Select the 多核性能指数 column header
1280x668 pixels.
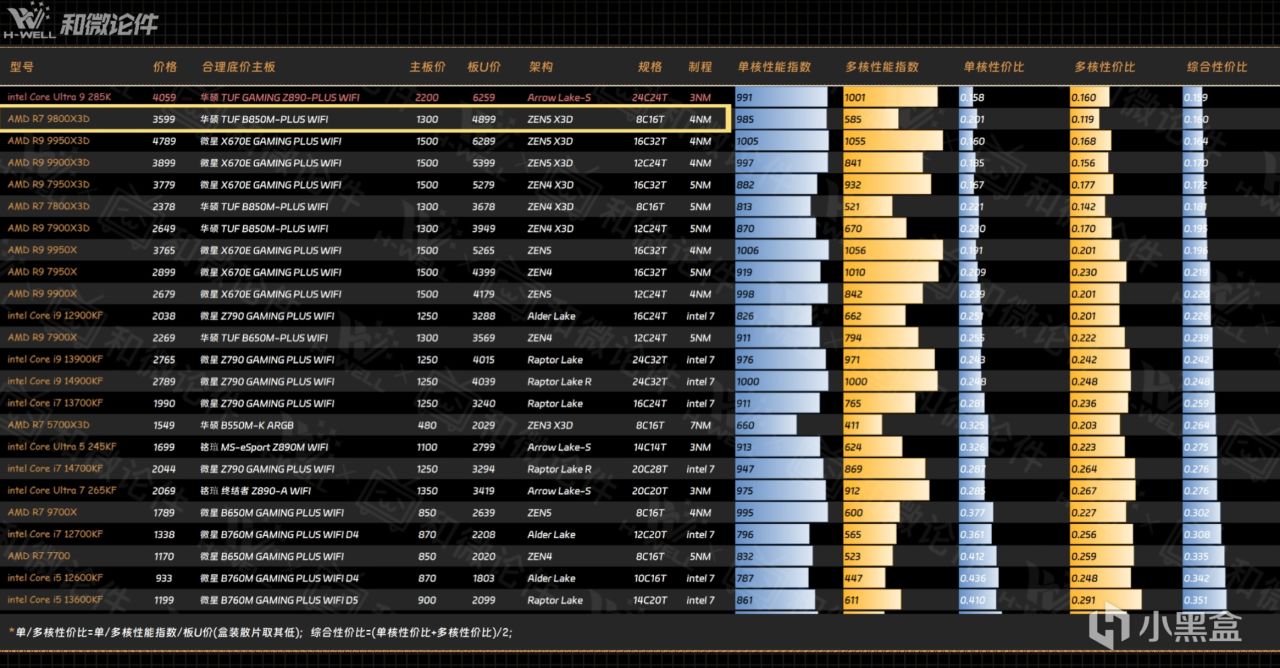882,67
